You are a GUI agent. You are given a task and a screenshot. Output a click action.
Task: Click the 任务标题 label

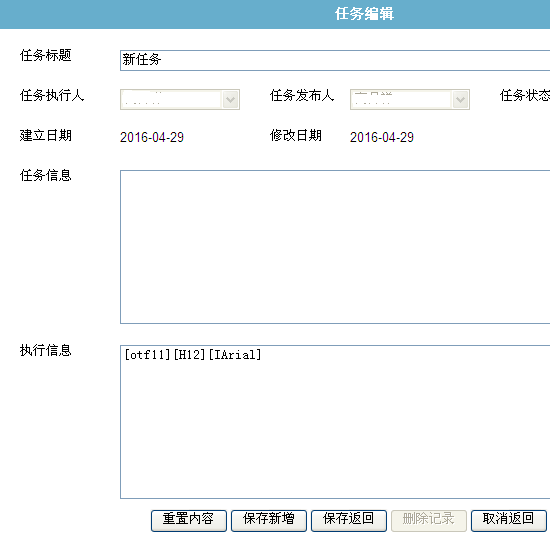click(x=46, y=55)
